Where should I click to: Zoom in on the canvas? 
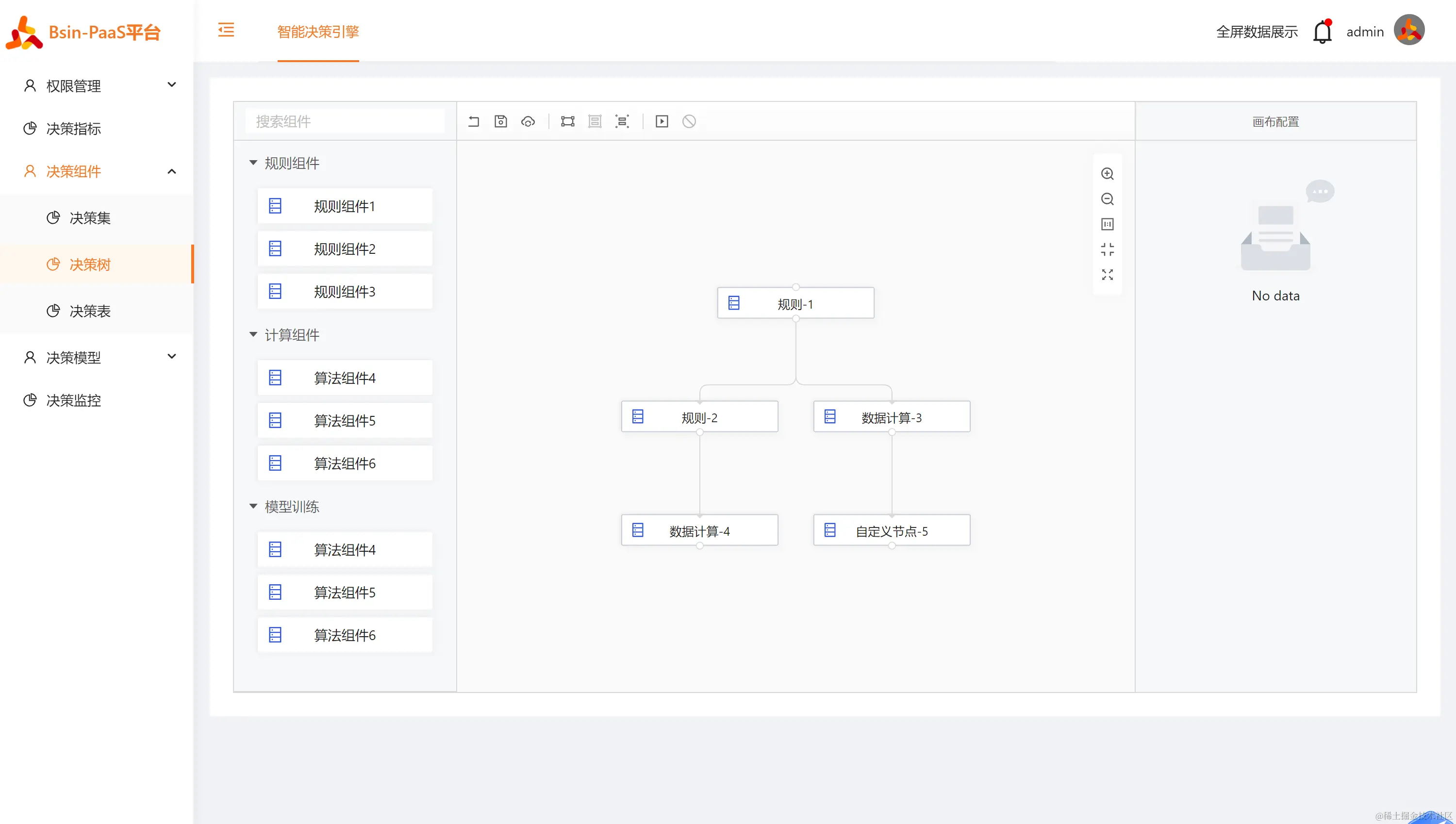(1108, 174)
